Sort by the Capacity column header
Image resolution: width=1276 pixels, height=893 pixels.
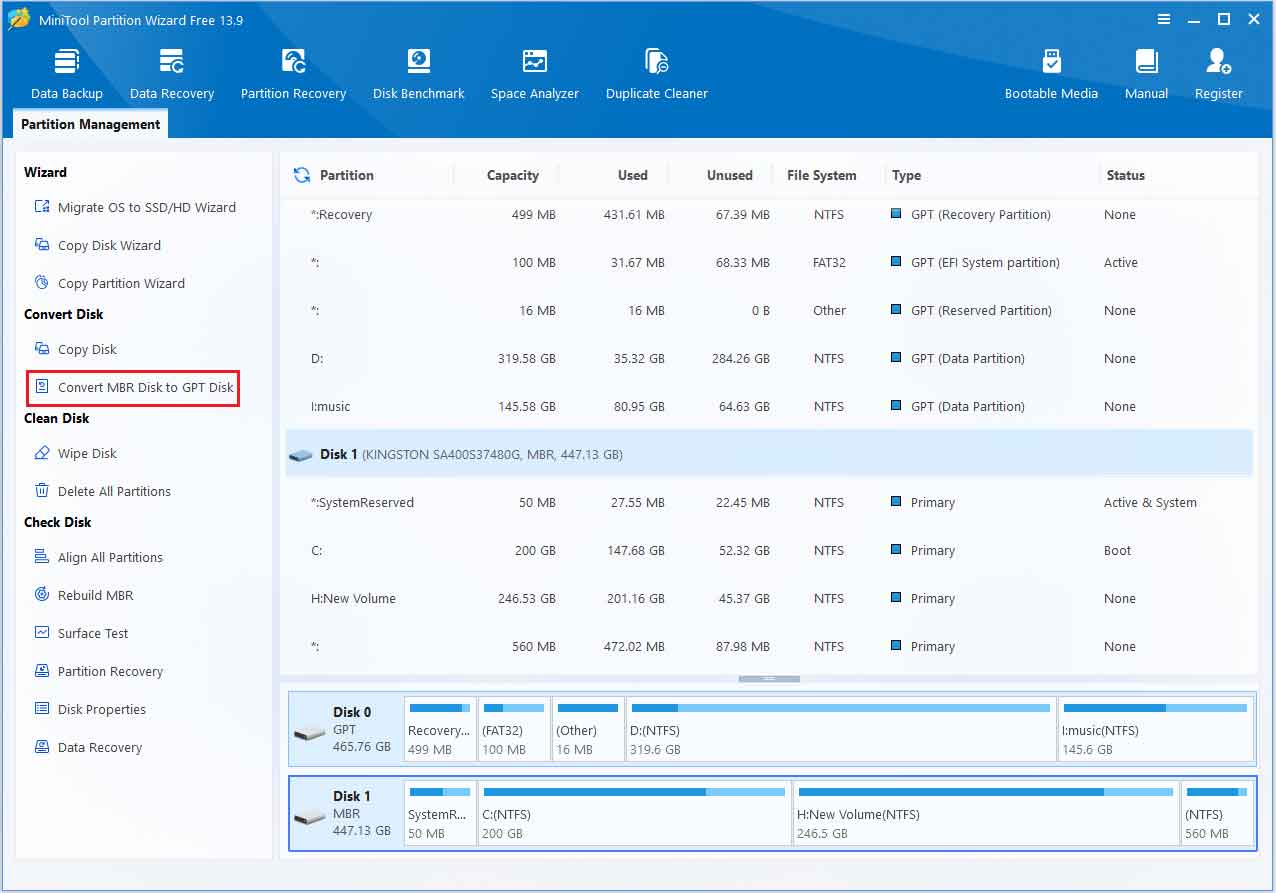[513, 175]
